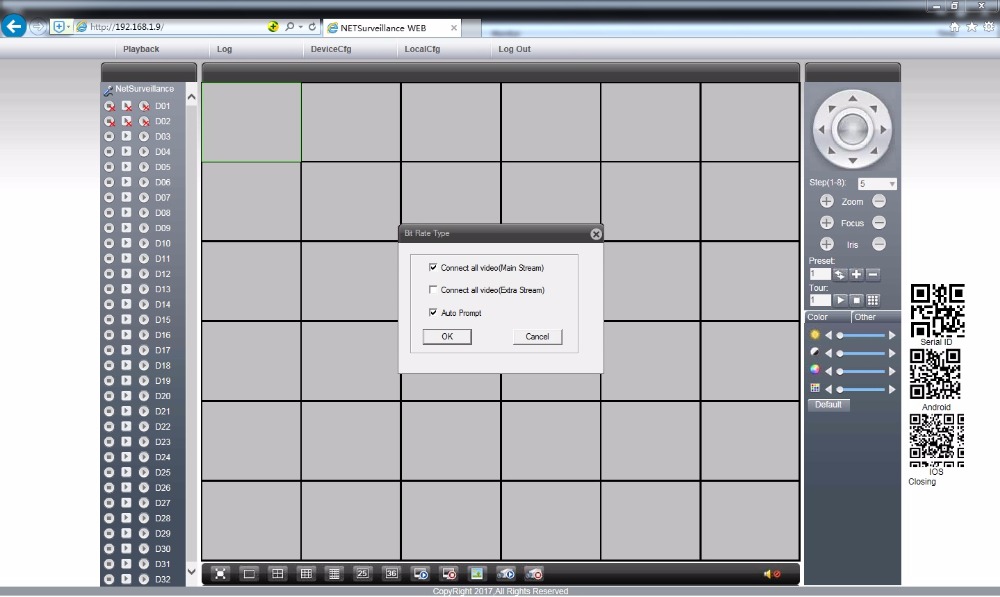Start all local recording camera icon

click(506, 573)
